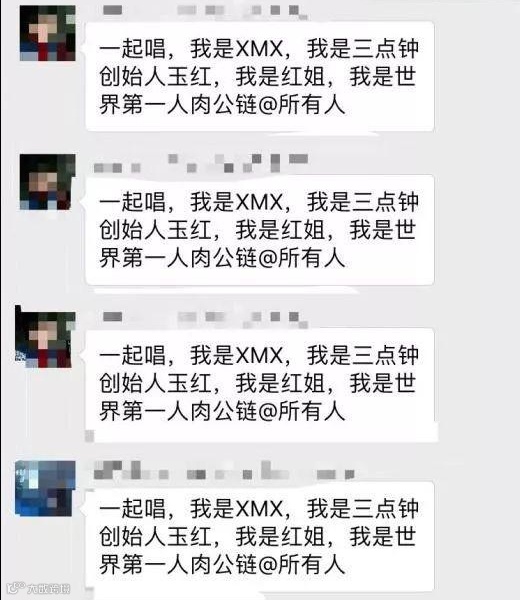The image size is (520, 600).
Task: Open the second message sender's avatar
Action: pyautogui.click(x=47, y=182)
